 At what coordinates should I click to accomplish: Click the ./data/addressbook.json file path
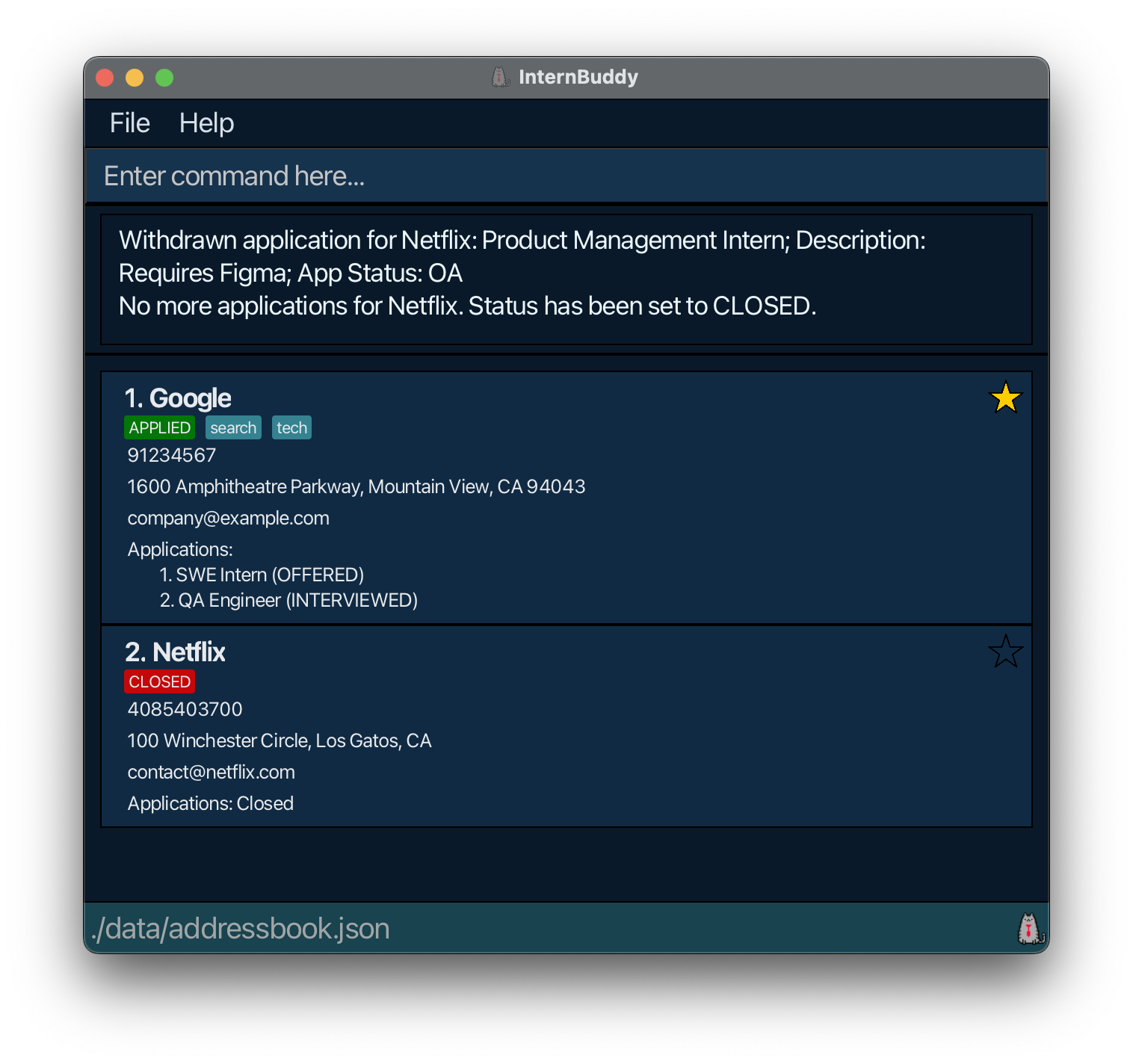coord(240,929)
